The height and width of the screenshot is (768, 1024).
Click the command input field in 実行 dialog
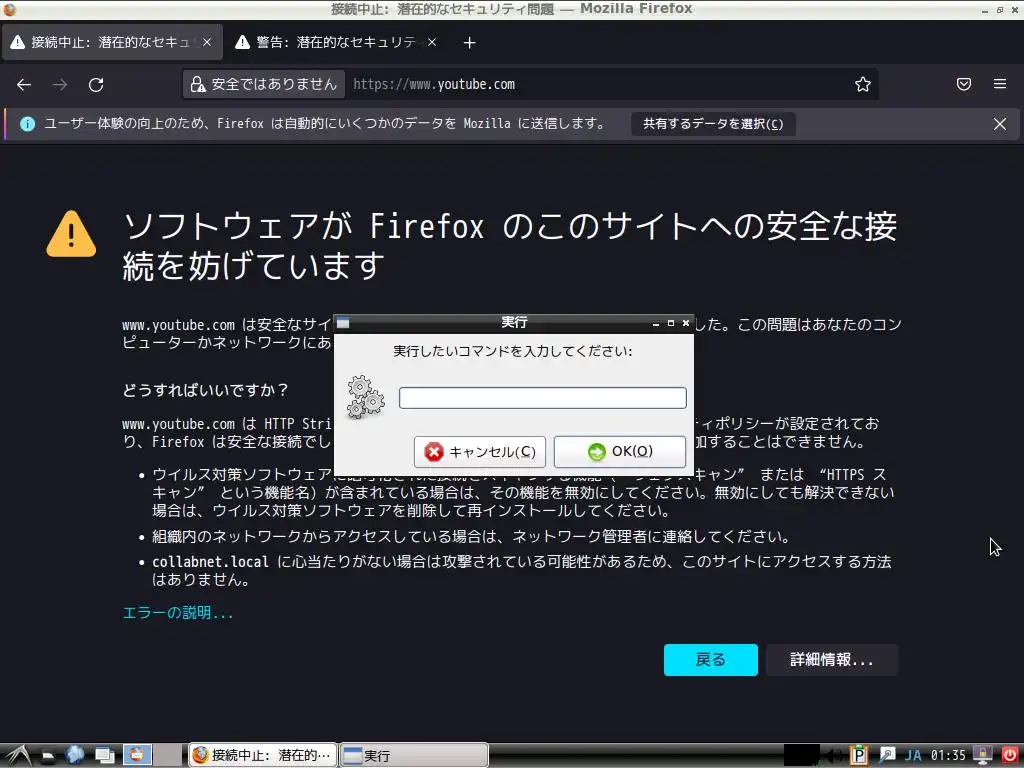[543, 398]
